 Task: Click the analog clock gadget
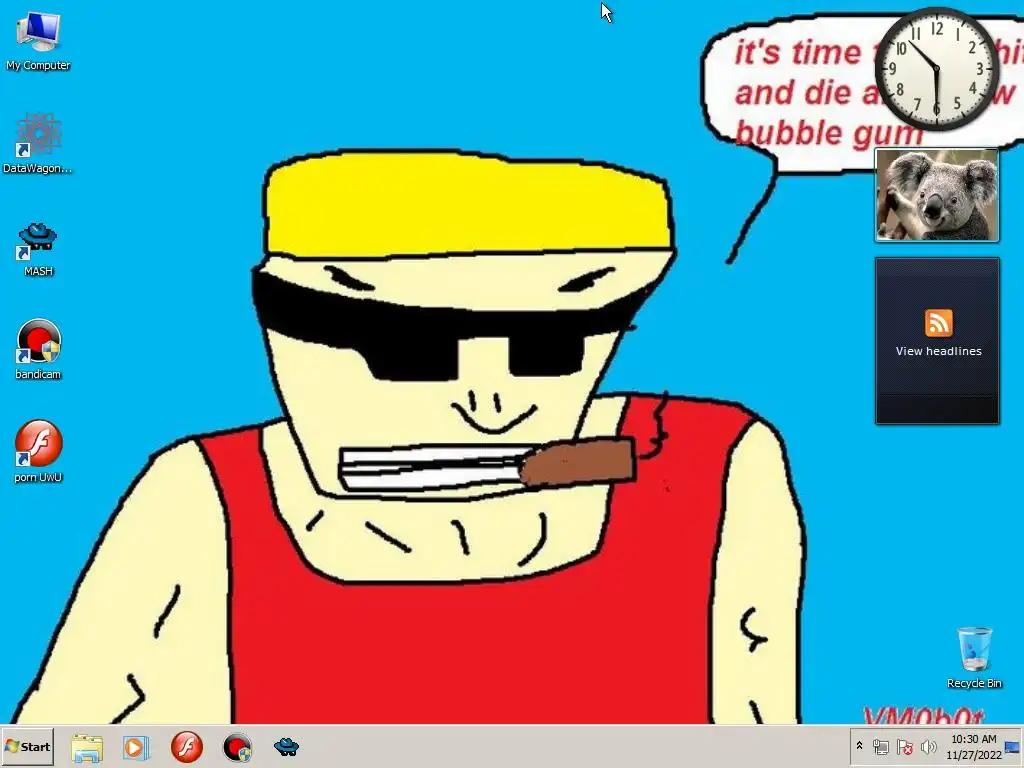[936, 69]
